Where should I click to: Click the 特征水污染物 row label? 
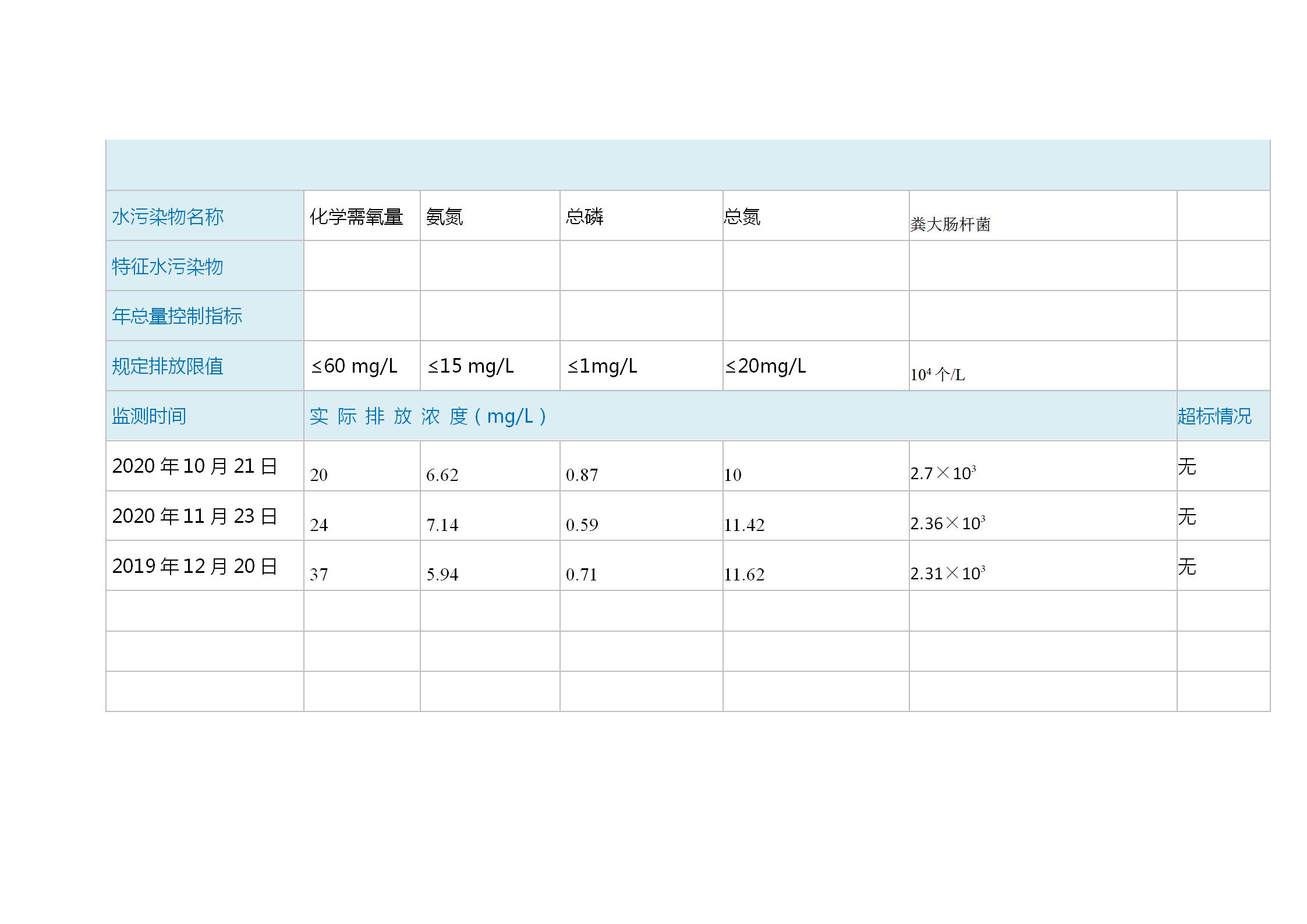(168, 267)
